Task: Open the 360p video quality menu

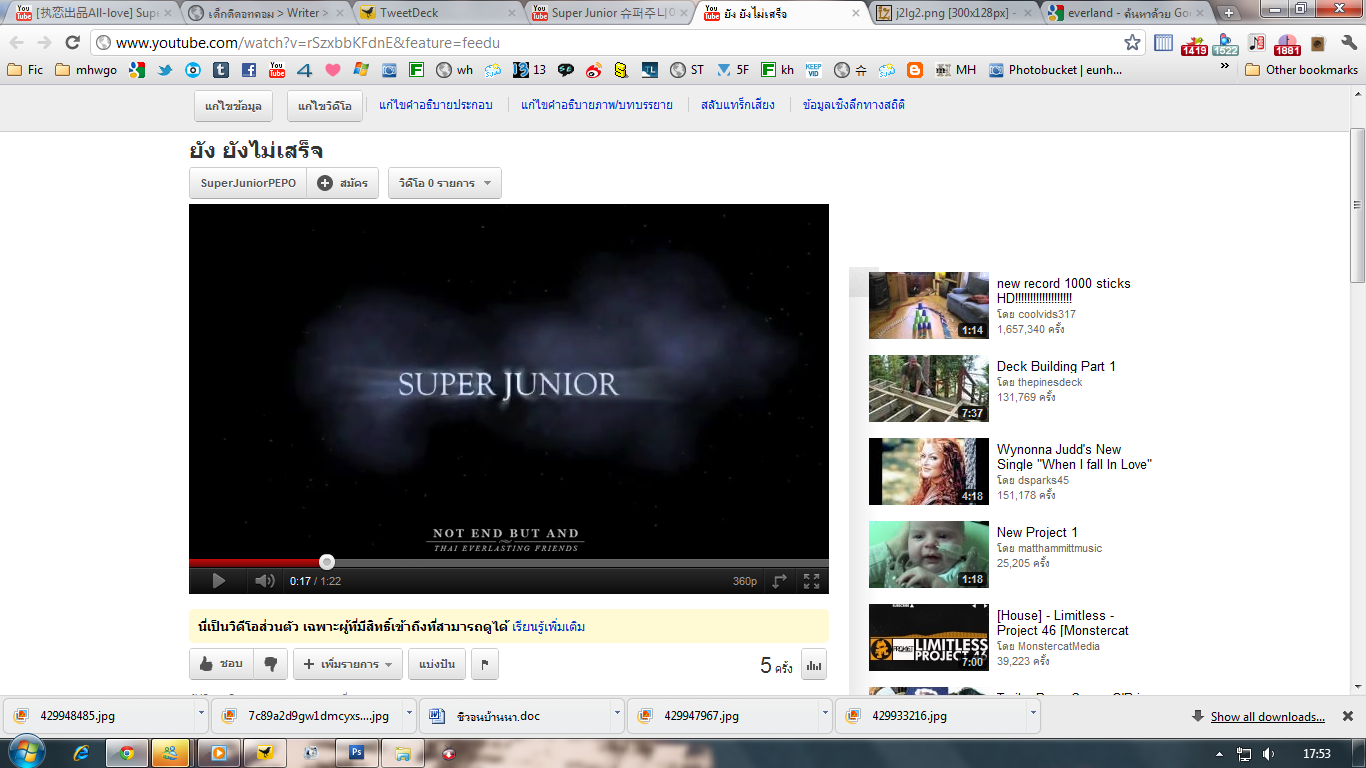Action: click(x=745, y=581)
